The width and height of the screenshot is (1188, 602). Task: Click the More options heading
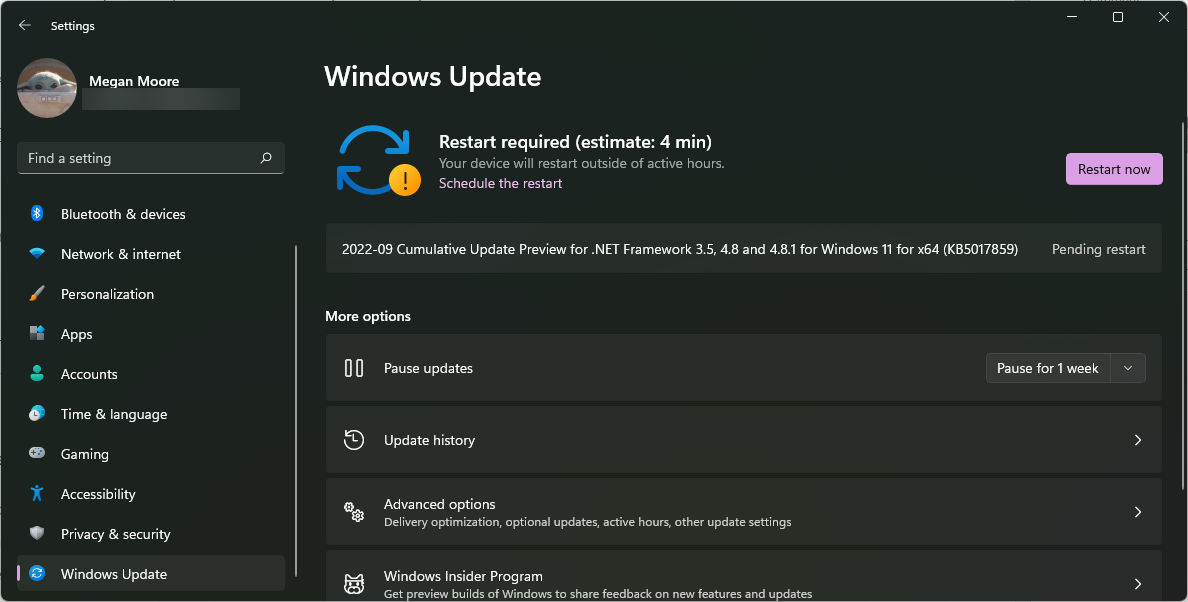[367, 316]
